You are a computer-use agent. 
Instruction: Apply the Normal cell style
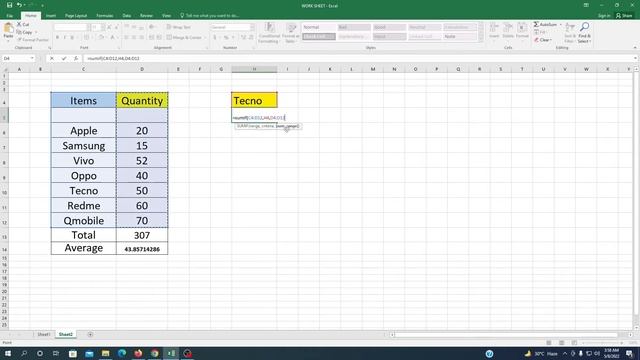pos(319,27)
